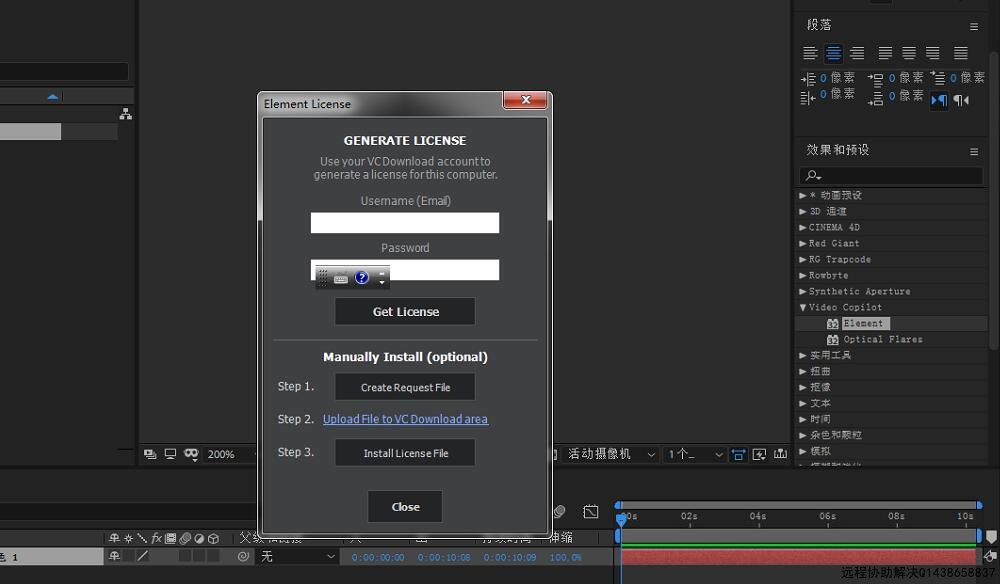Justify paragraph with last line left
This screenshot has height=584, width=1000.
click(885, 53)
